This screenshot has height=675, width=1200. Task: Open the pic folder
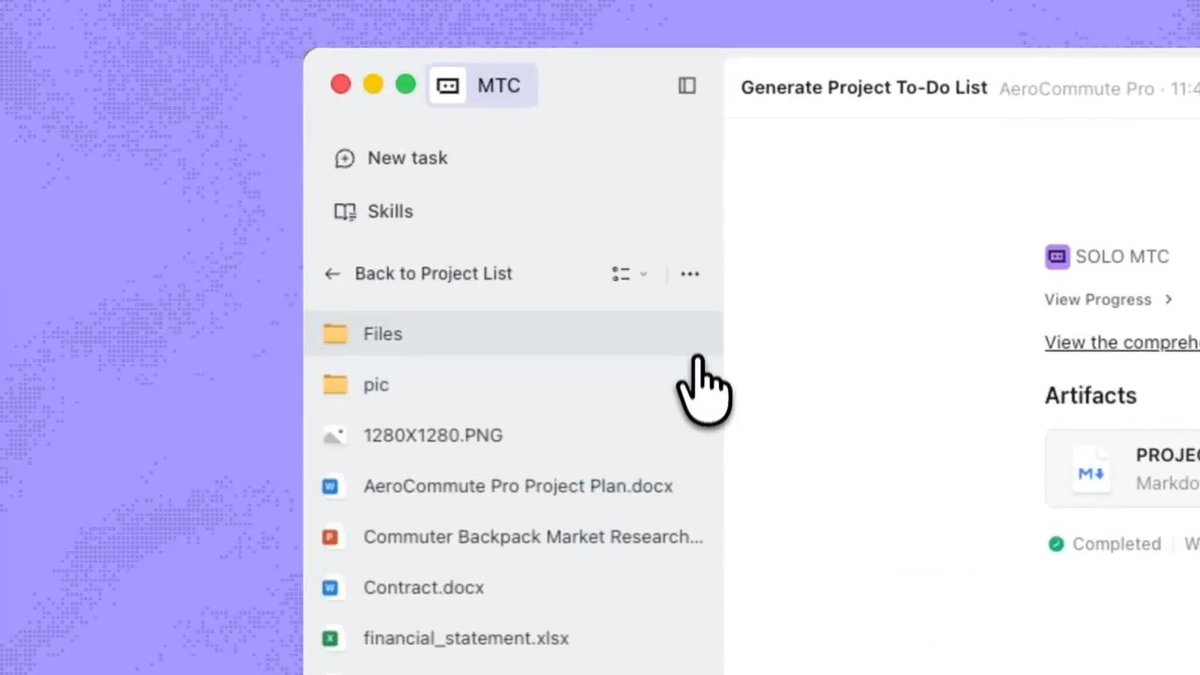[513, 385]
